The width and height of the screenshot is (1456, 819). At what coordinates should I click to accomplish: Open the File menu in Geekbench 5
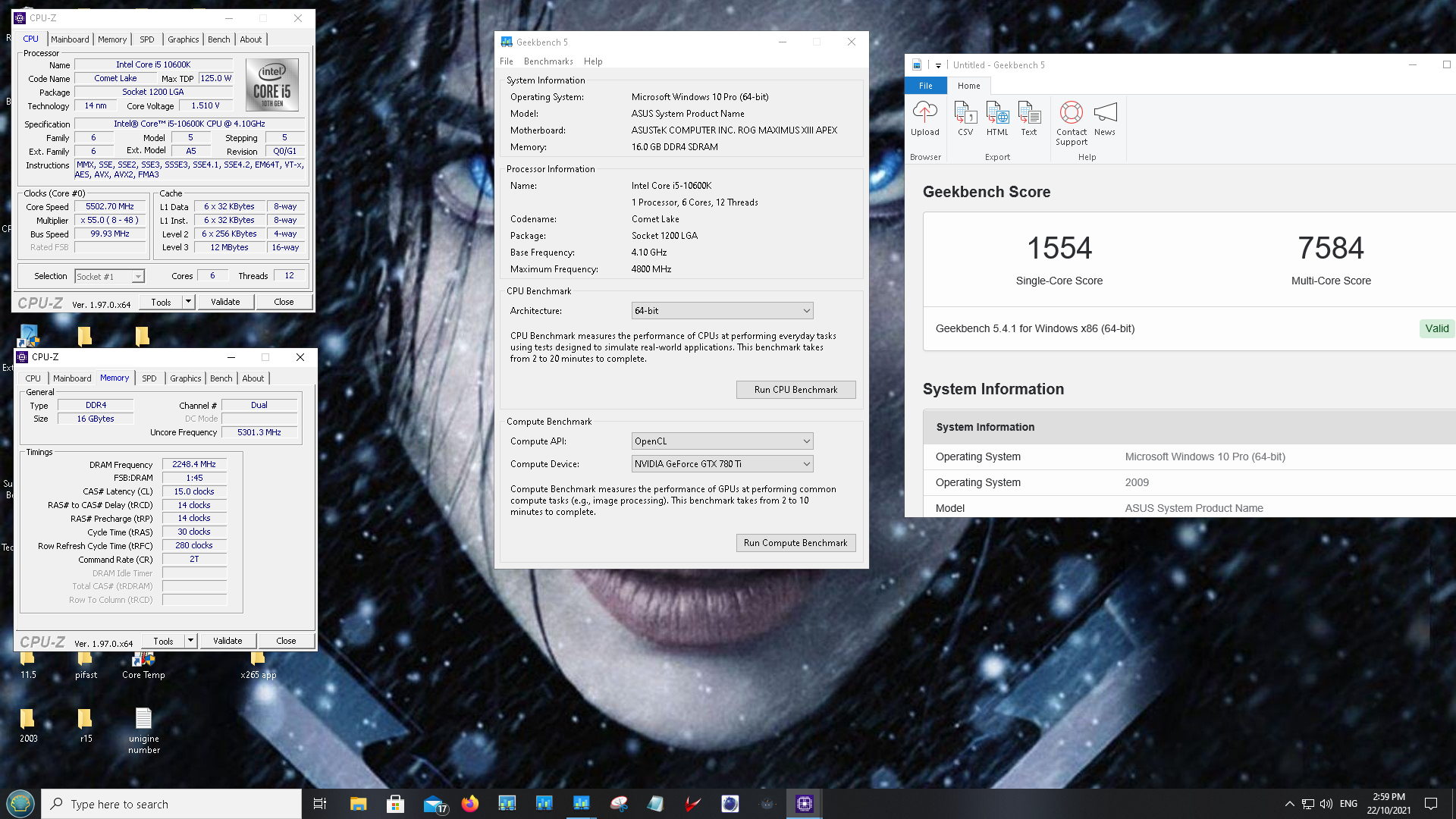507,61
